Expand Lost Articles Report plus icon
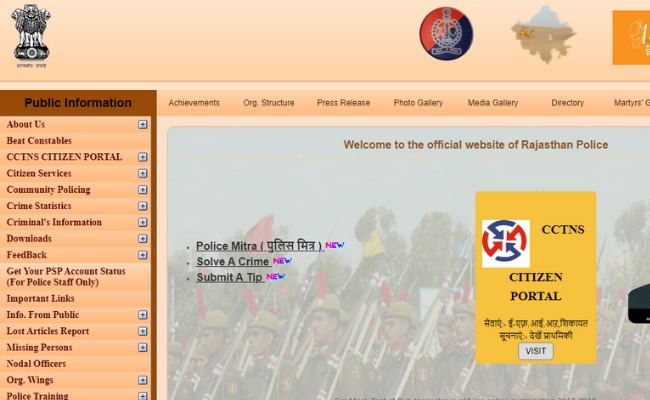This screenshot has height=400, width=650. tap(143, 331)
